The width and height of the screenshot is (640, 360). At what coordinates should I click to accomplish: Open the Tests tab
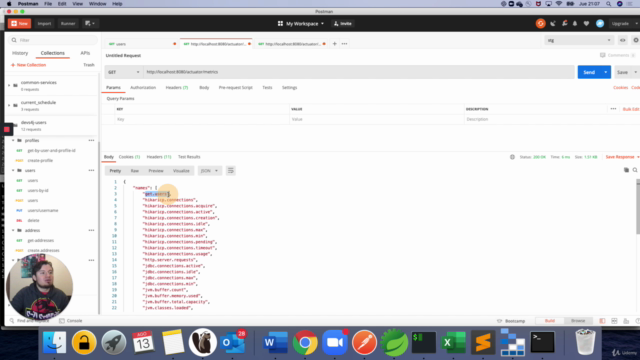click(x=267, y=88)
